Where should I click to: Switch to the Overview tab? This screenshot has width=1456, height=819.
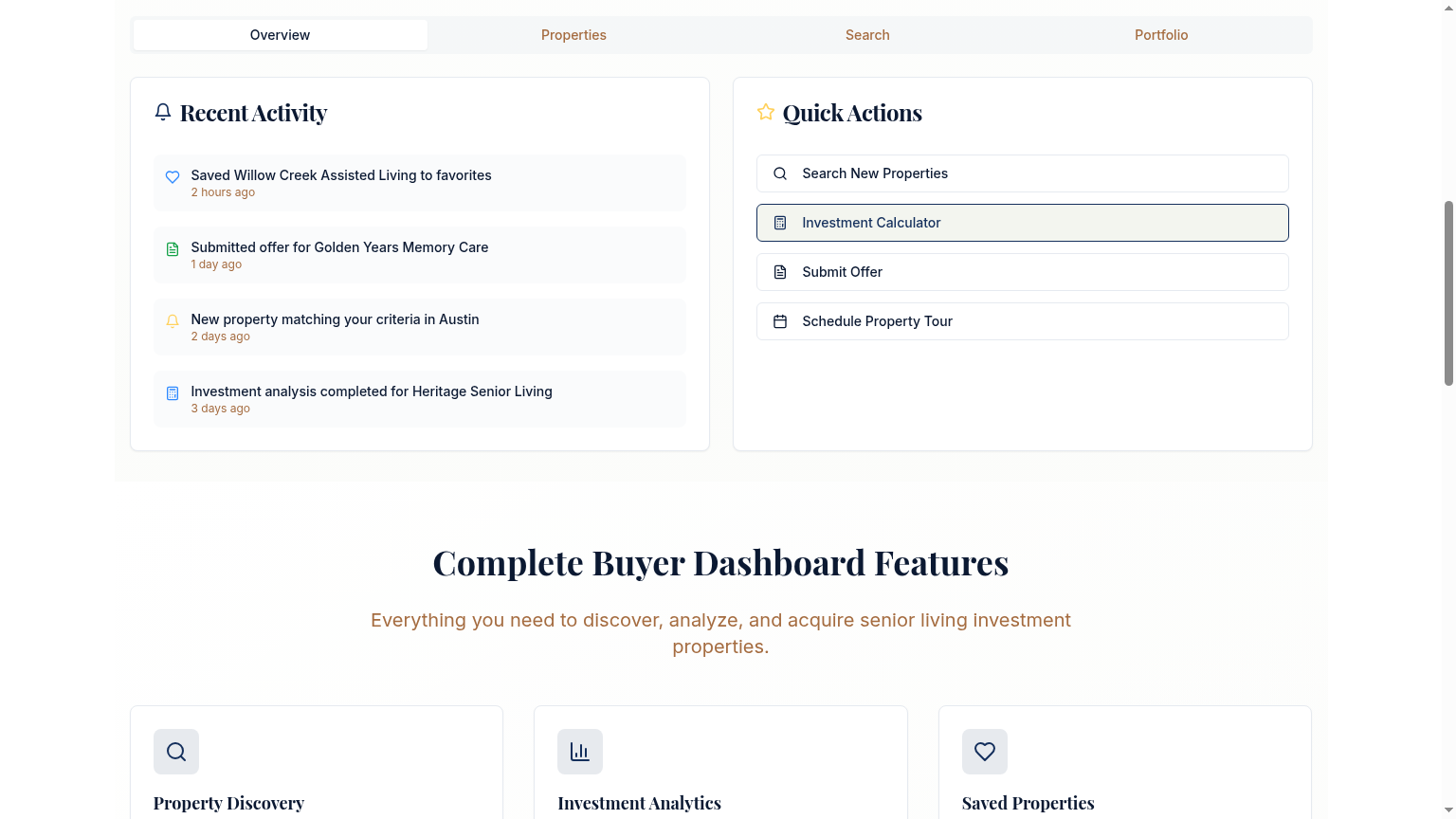click(x=281, y=35)
